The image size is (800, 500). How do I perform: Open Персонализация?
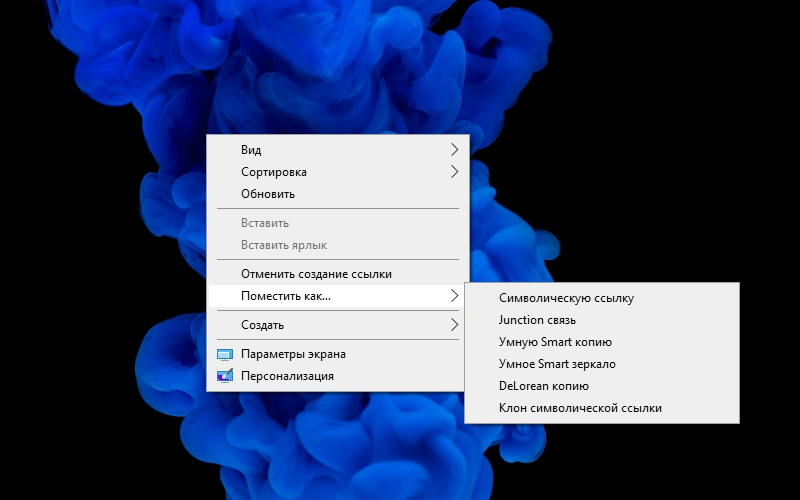(338, 376)
